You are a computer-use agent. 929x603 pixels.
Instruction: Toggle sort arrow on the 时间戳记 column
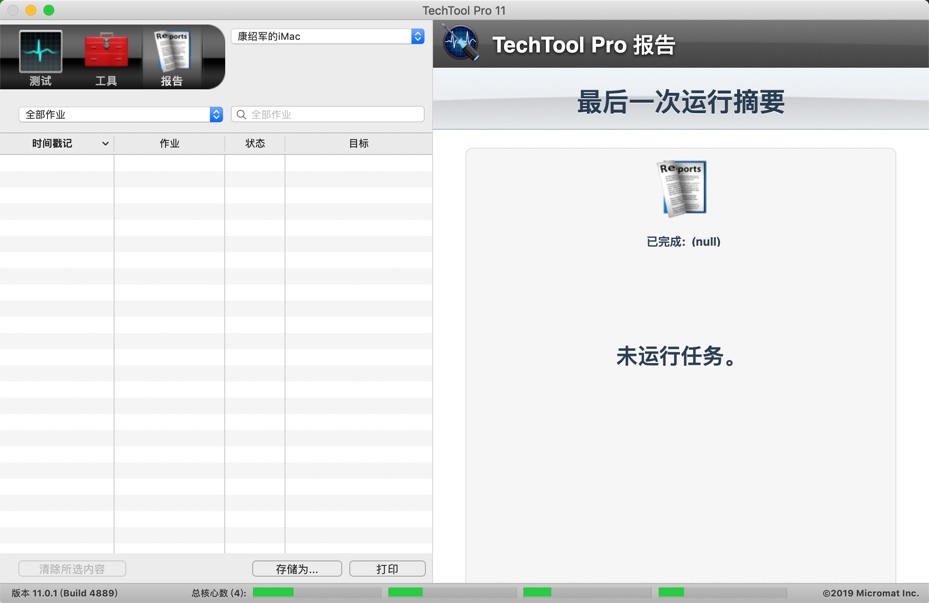(x=105, y=143)
